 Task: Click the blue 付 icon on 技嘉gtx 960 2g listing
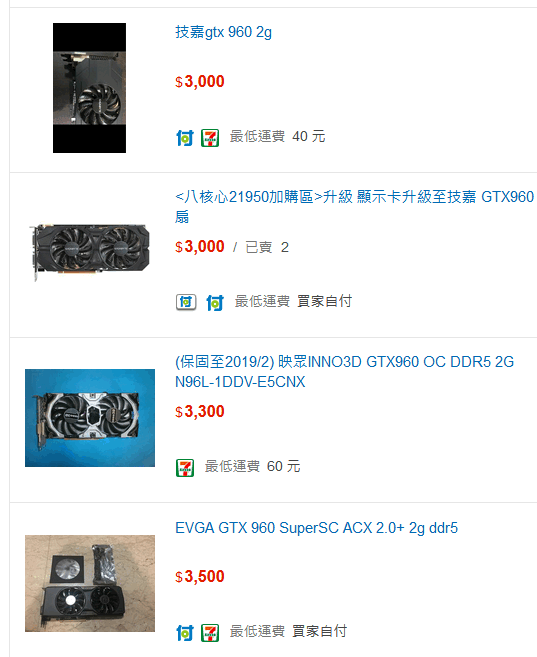185,138
